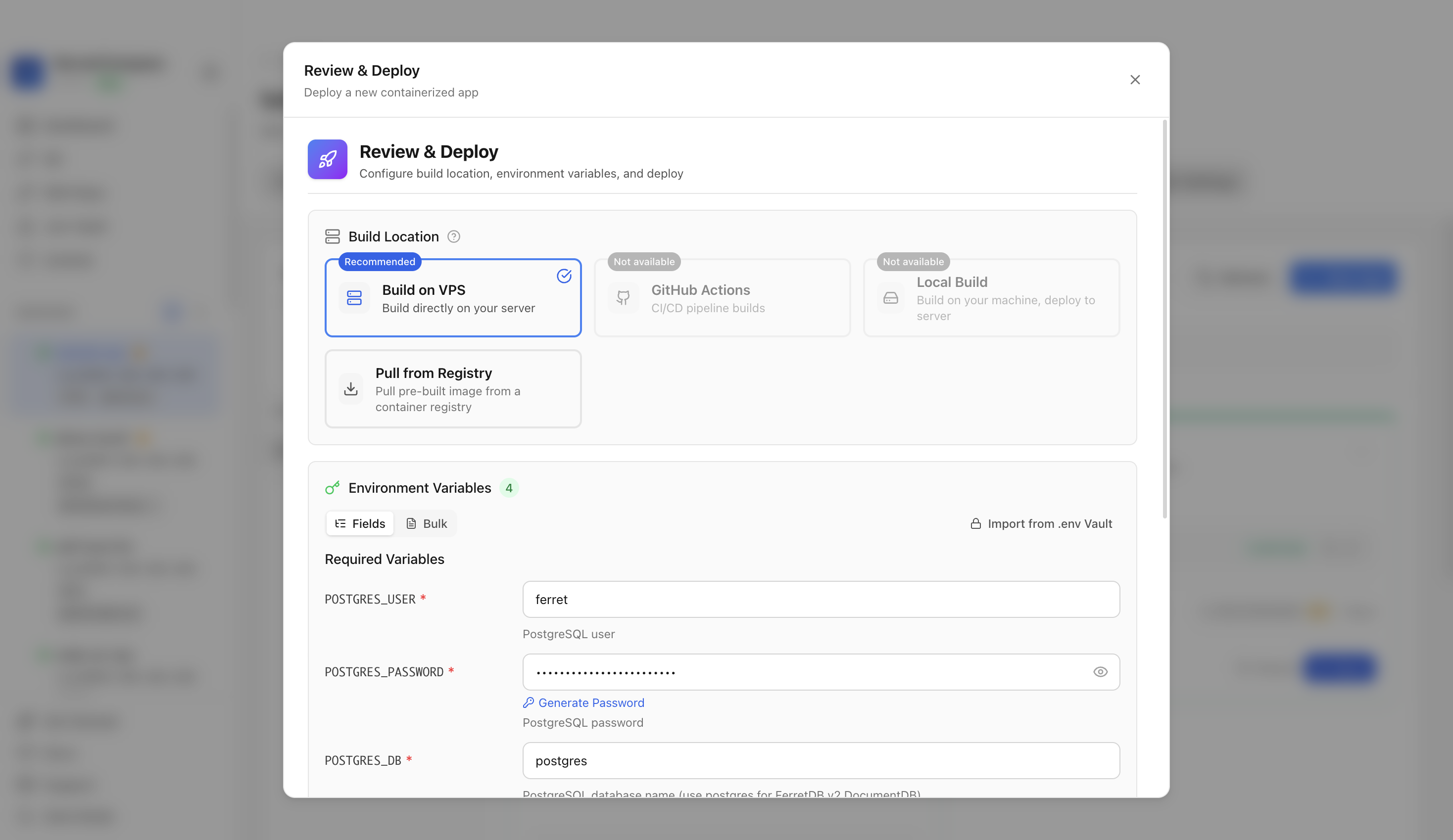
Task: Select the Pull from Registry option
Action: 453,389
